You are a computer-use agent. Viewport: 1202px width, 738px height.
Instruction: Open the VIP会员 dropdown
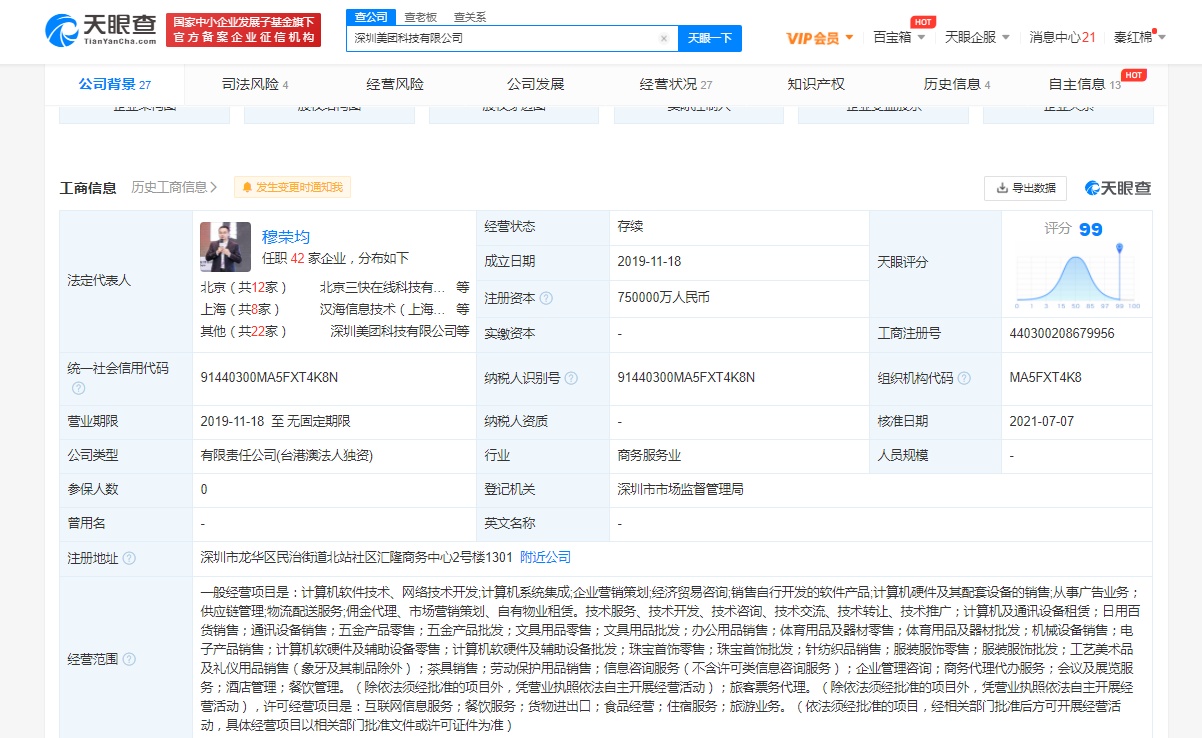(820, 38)
